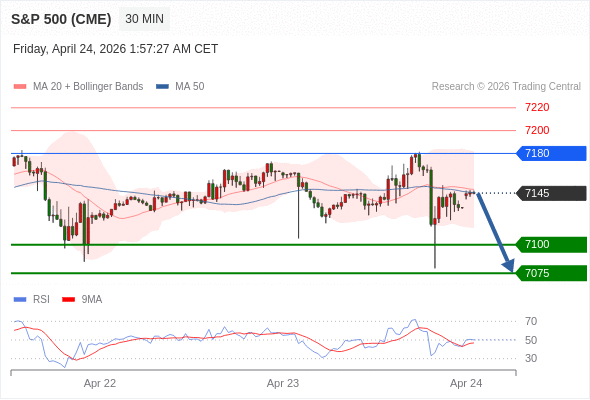This screenshot has width=590, height=400.
Task: Click the blue MA 50 legend swatch
Action: coord(162,87)
